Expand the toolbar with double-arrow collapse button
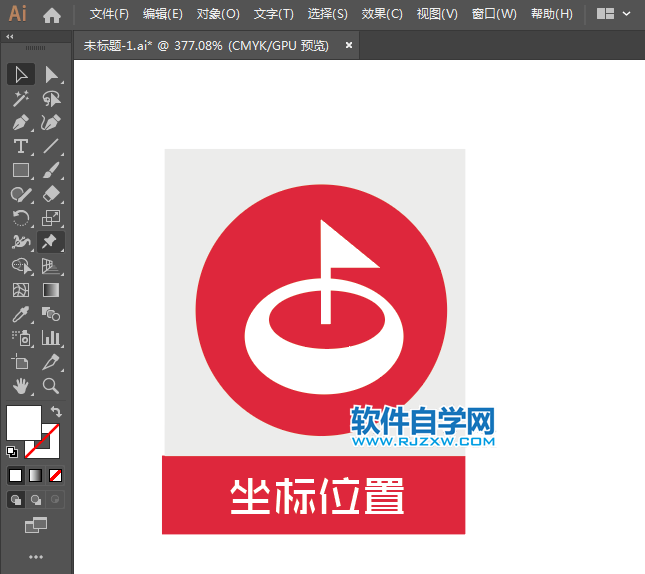 point(10,36)
